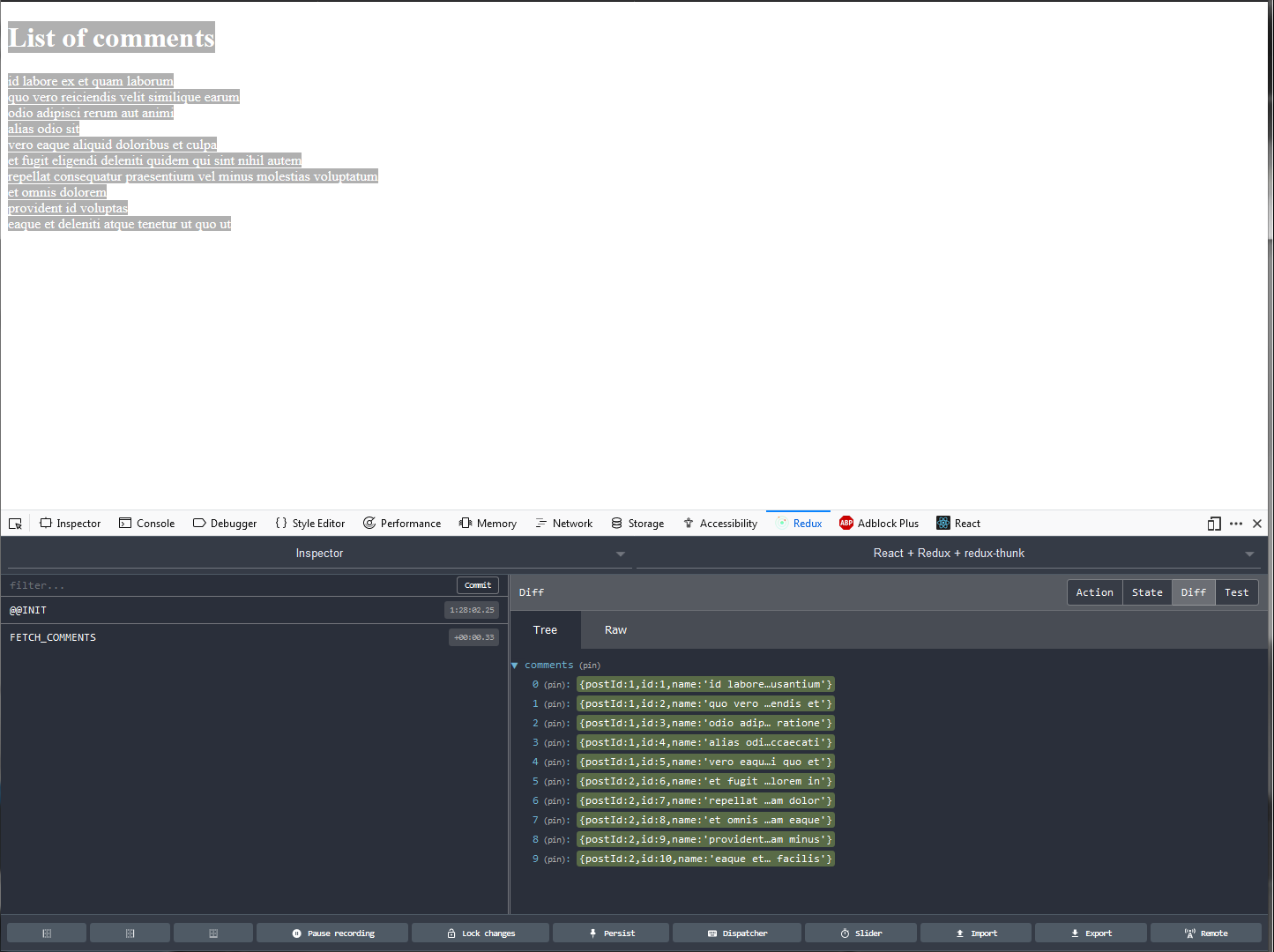1274x952 pixels.
Task: Pin the comments node
Action: pos(590,666)
